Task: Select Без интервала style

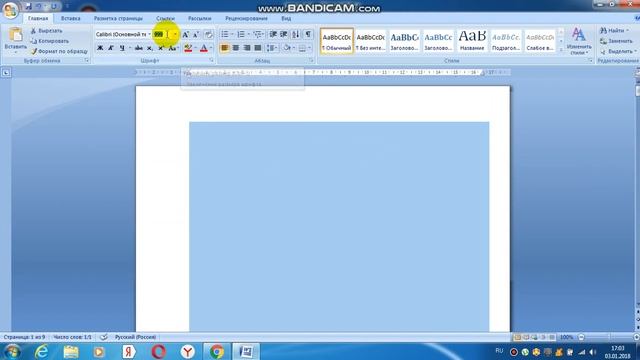Action: tap(371, 41)
